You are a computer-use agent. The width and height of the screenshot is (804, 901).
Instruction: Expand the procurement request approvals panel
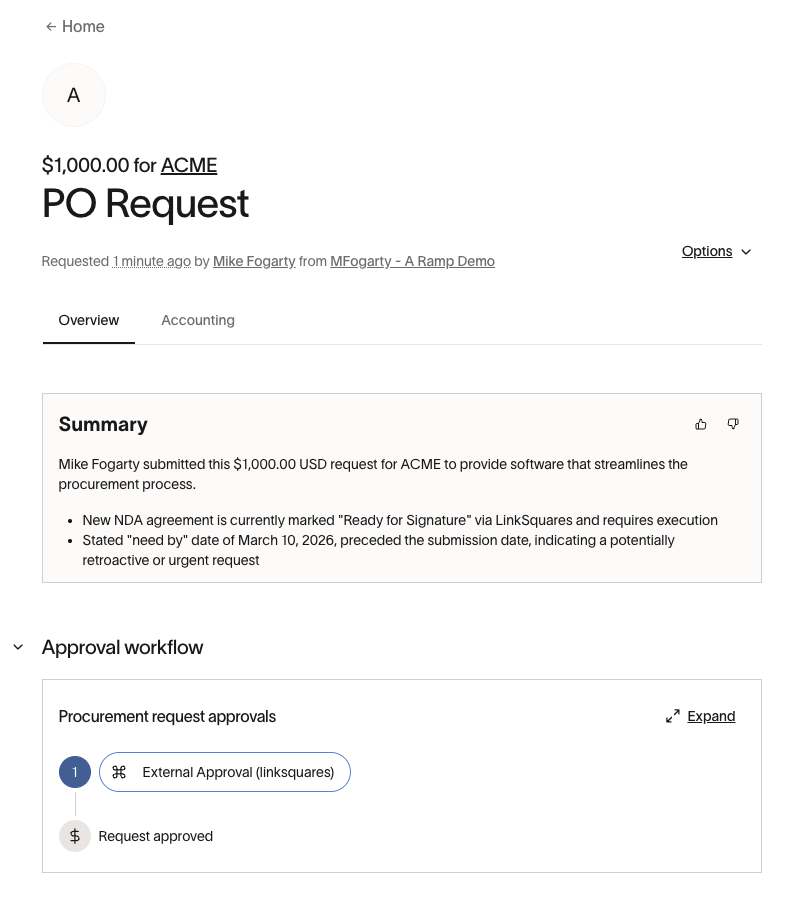[x=711, y=716]
